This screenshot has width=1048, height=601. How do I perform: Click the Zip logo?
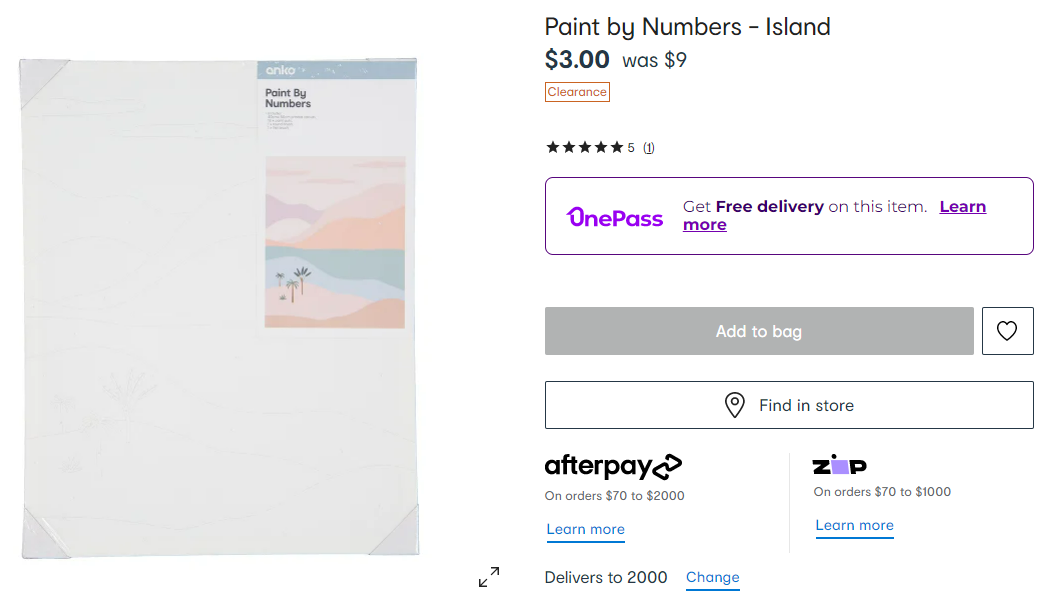point(839,465)
